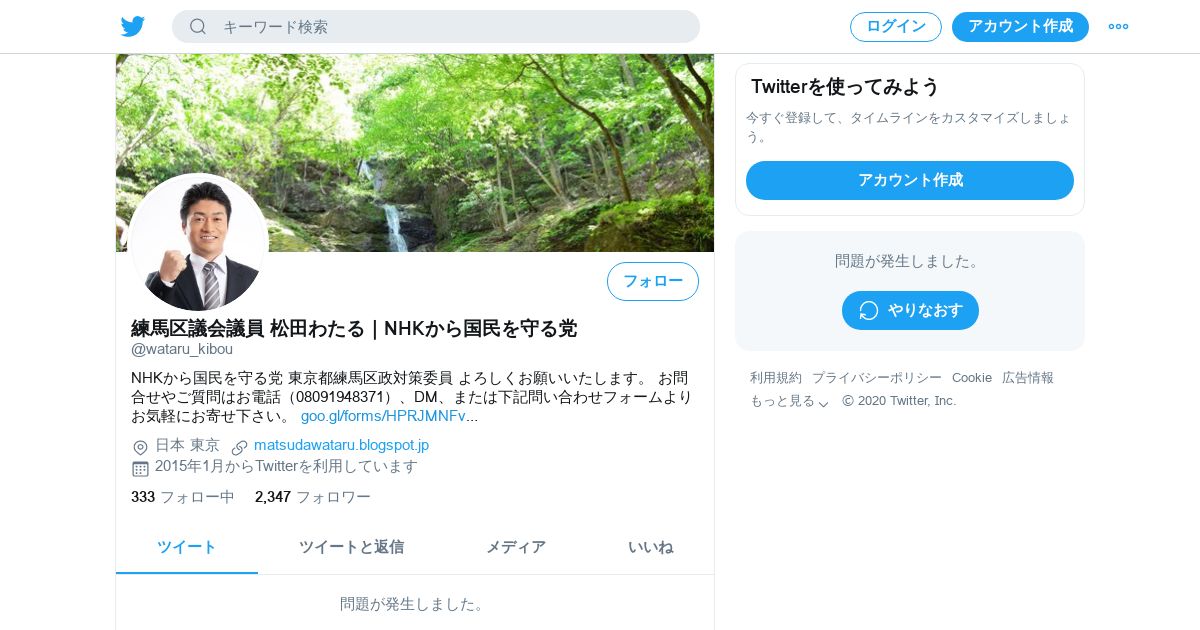The image size is (1200, 630).
Task: Open matsudawataru.blogspot.jp link
Action: (x=341, y=445)
